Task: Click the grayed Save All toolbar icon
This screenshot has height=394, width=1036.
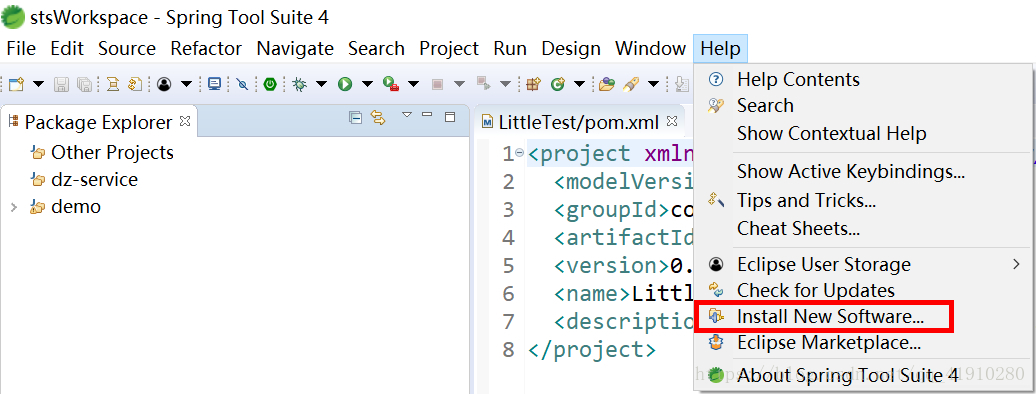Action: pos(84,84)
